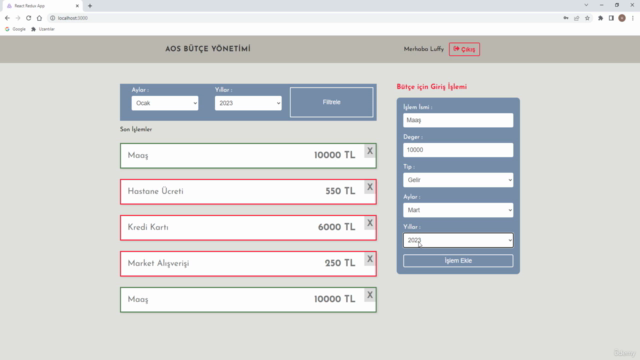Go forward using browser forward arrow
The width and height of the screenshot is (640, 360).
click(18, 18)
